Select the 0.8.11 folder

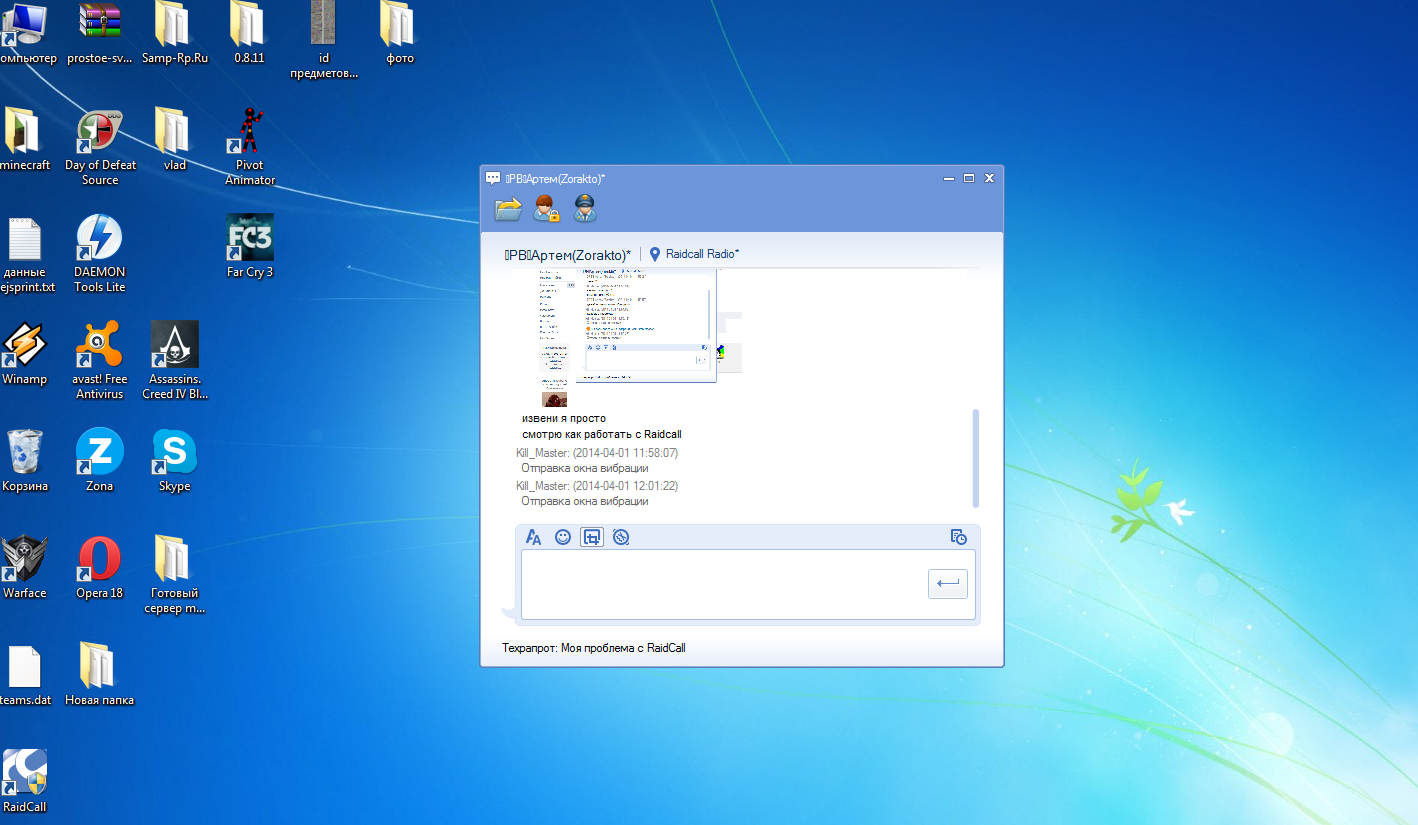[x=249, y=33]
